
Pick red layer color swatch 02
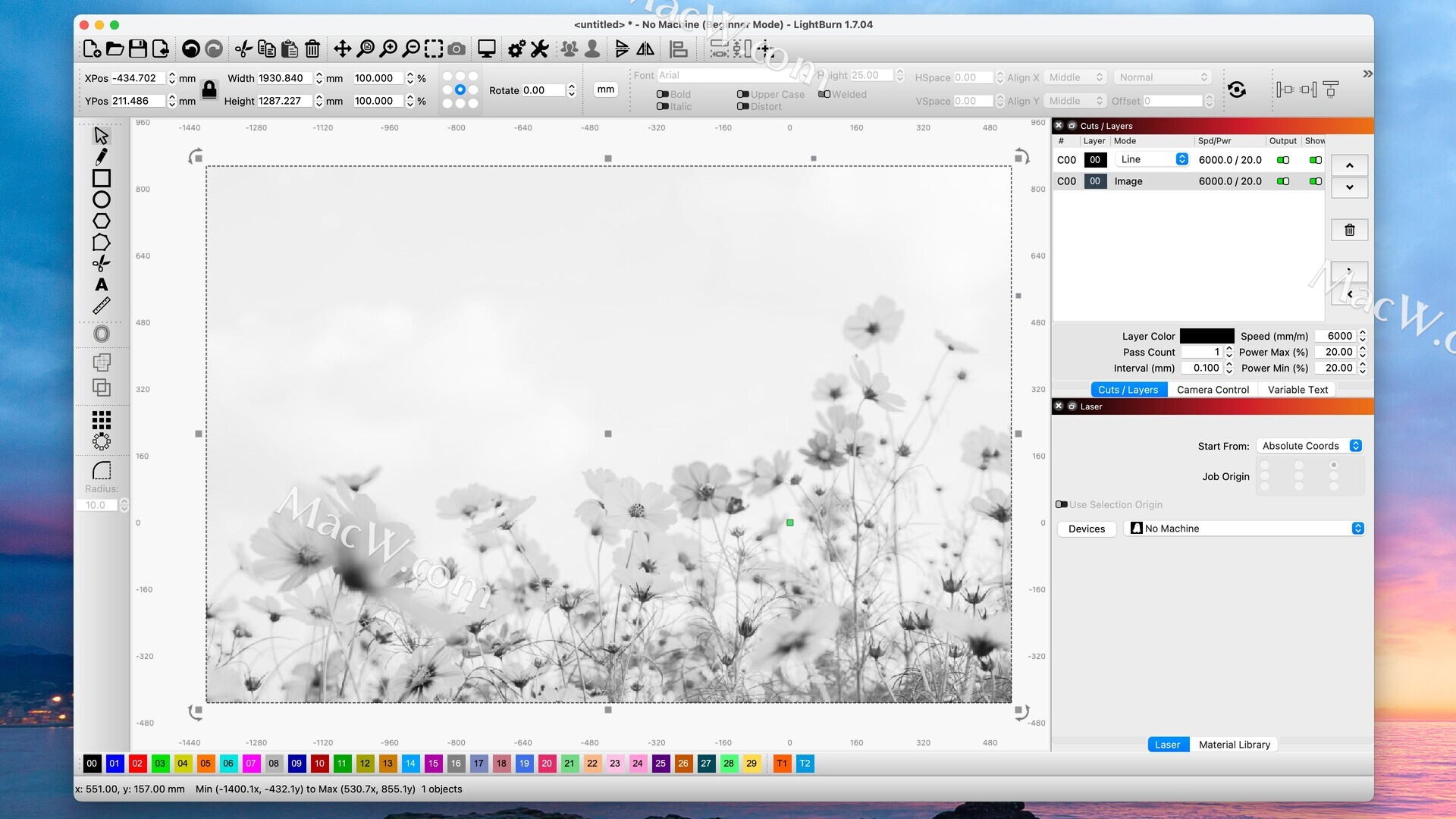tap(137, 764)
